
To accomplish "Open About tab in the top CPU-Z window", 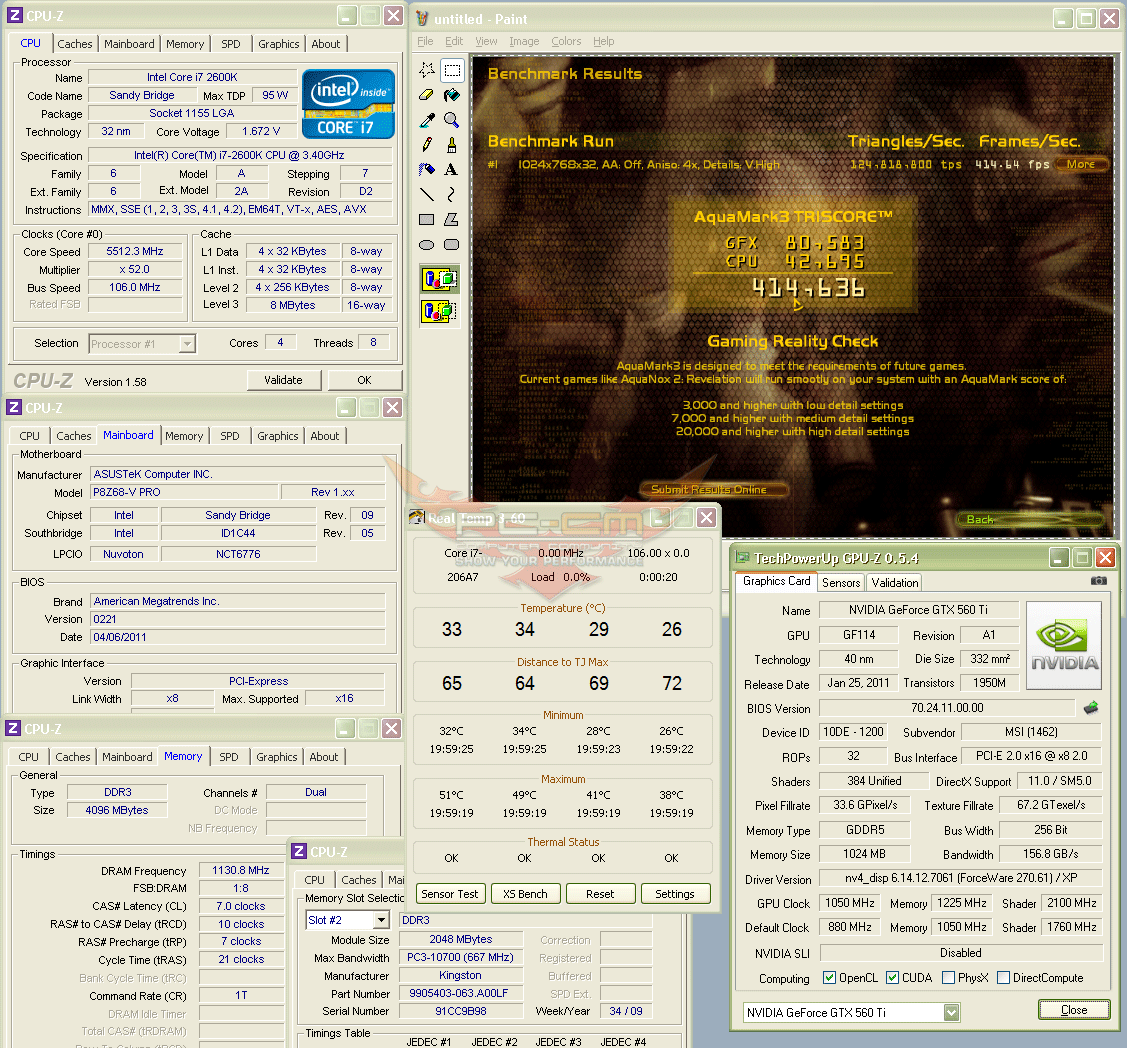I will 326,44.
